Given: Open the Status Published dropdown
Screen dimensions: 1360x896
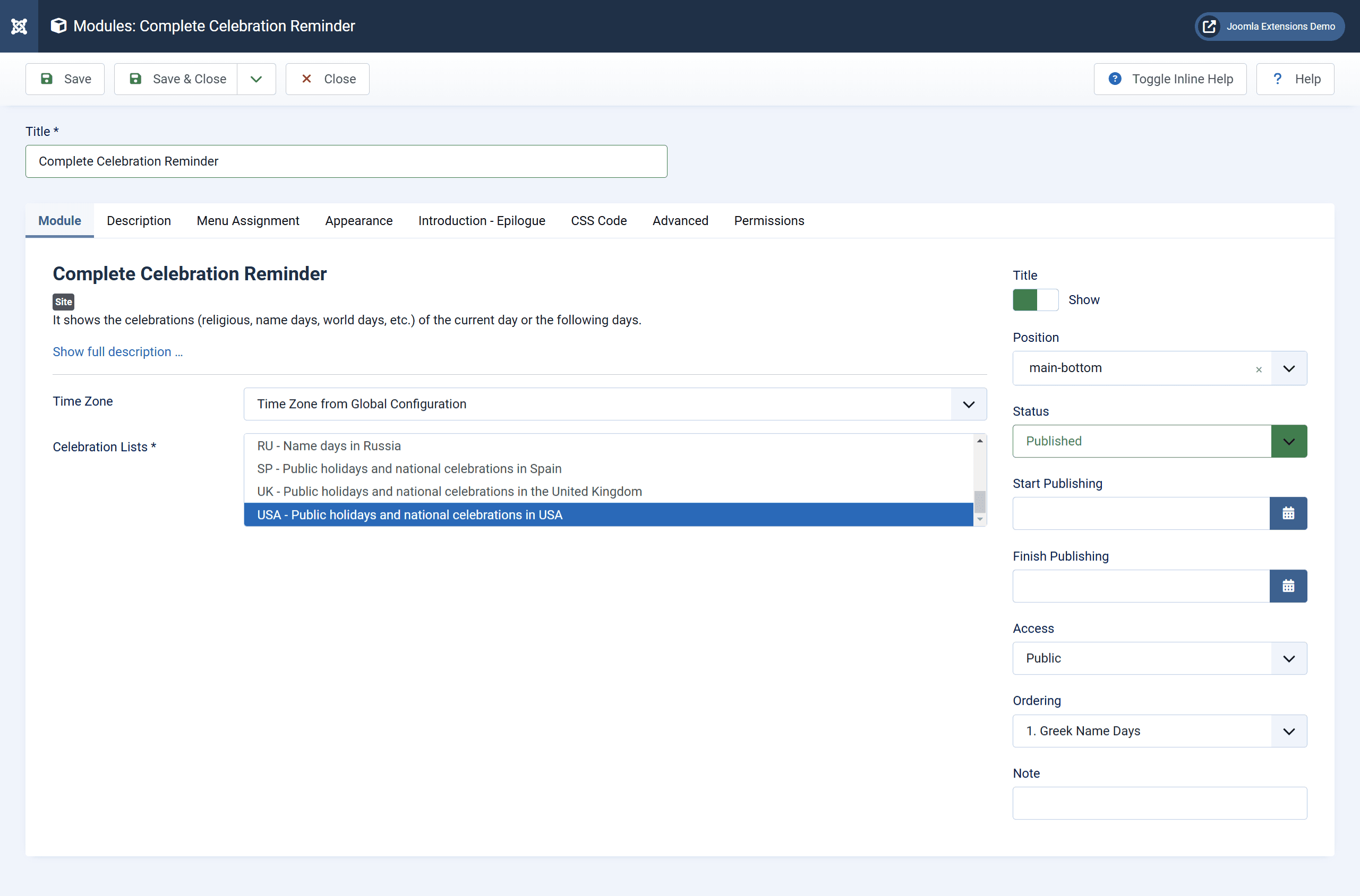Looking at the screenshot, I should click(x=1160, y=441).
